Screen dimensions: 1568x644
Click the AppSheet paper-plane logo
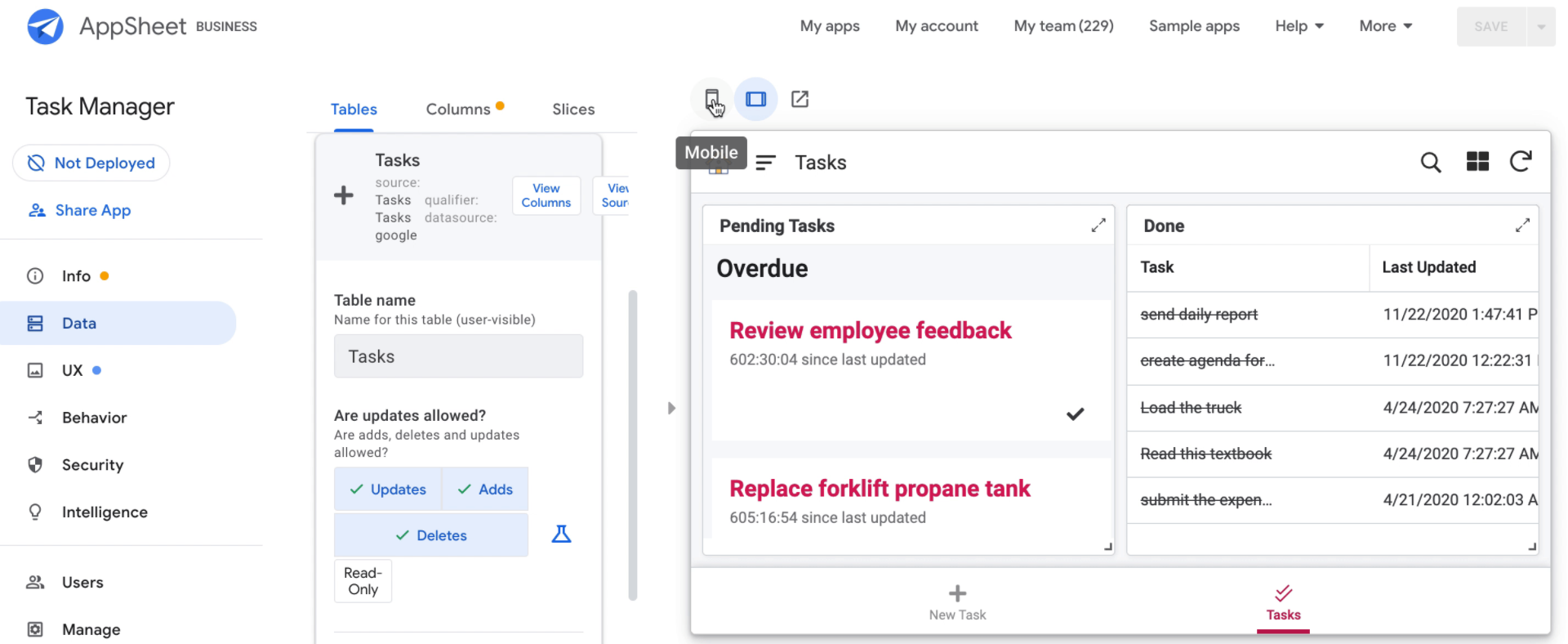pos(46,26)
